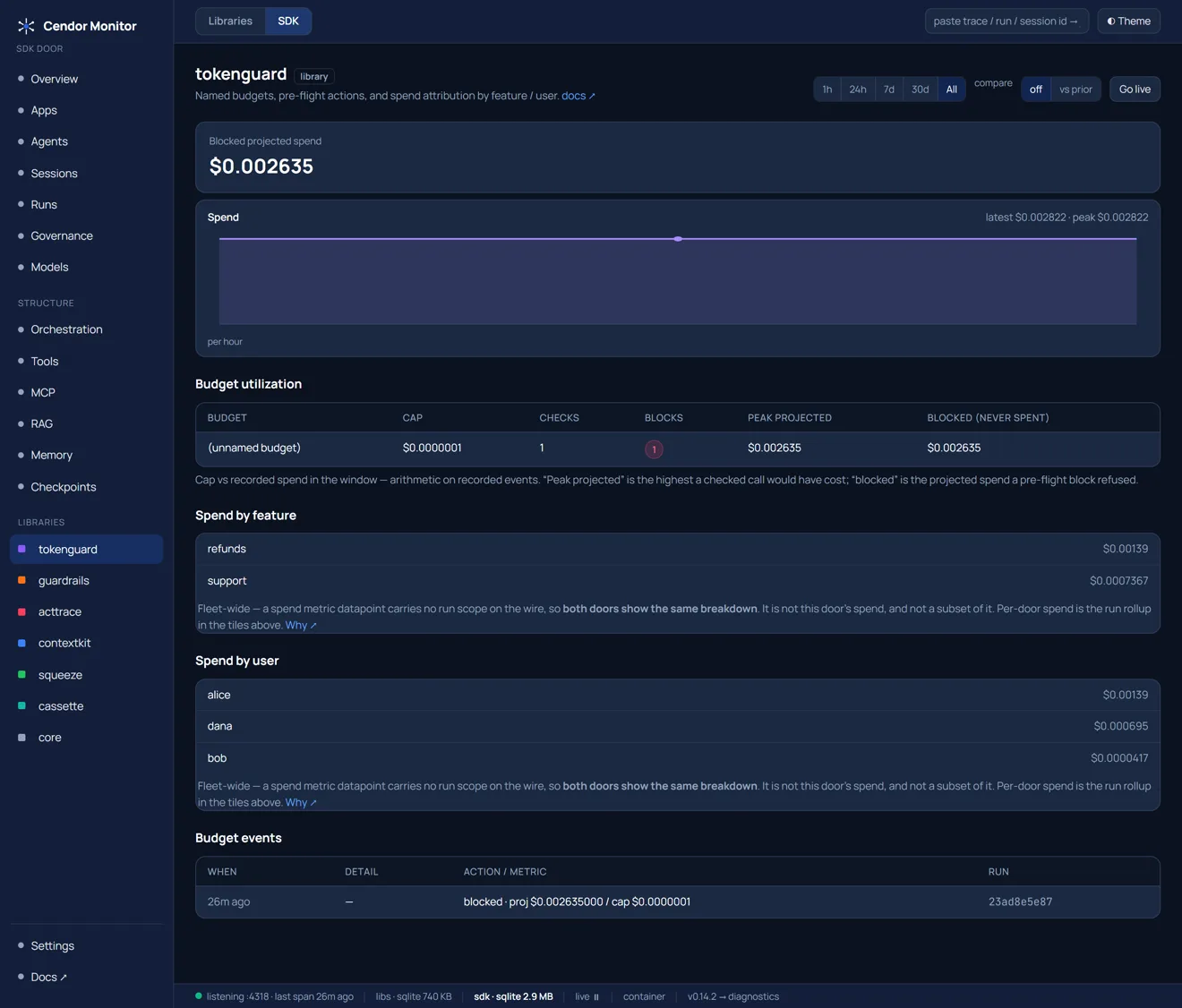Set compare to off
1182x1008 pixels.
click(x=1036, y=89)
